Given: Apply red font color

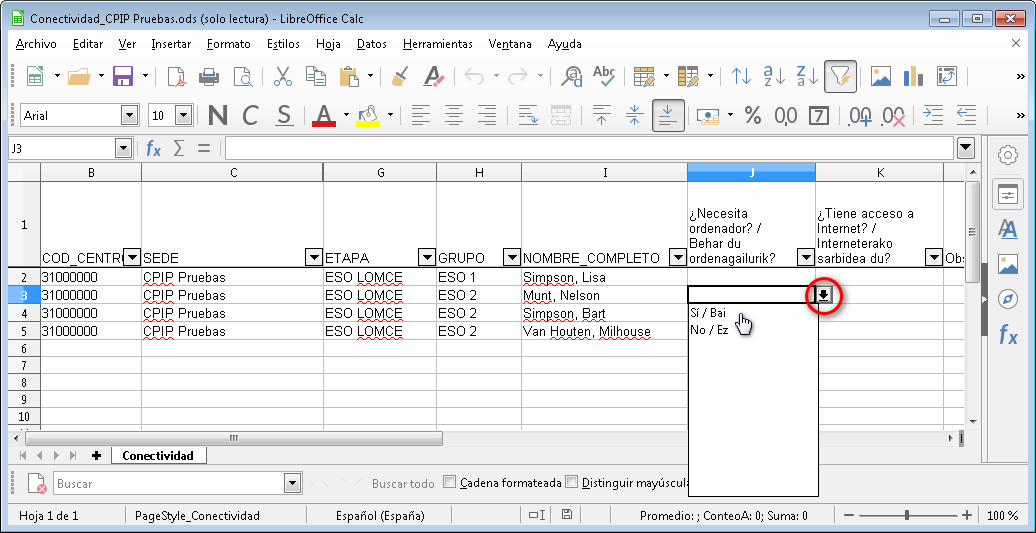Looking at the screenshot, I should [324, 116].
